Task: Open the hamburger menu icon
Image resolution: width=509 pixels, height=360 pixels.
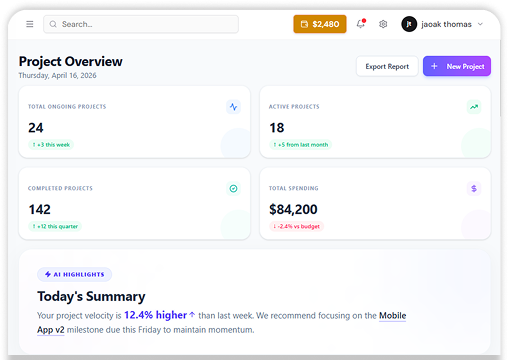Action: pyautogui.click(x=30, y=24)
